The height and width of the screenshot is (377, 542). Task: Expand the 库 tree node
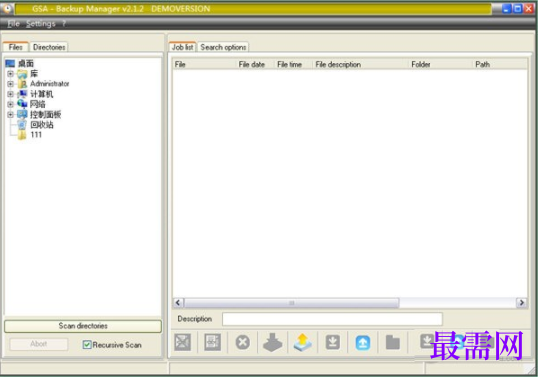[10, 74]
